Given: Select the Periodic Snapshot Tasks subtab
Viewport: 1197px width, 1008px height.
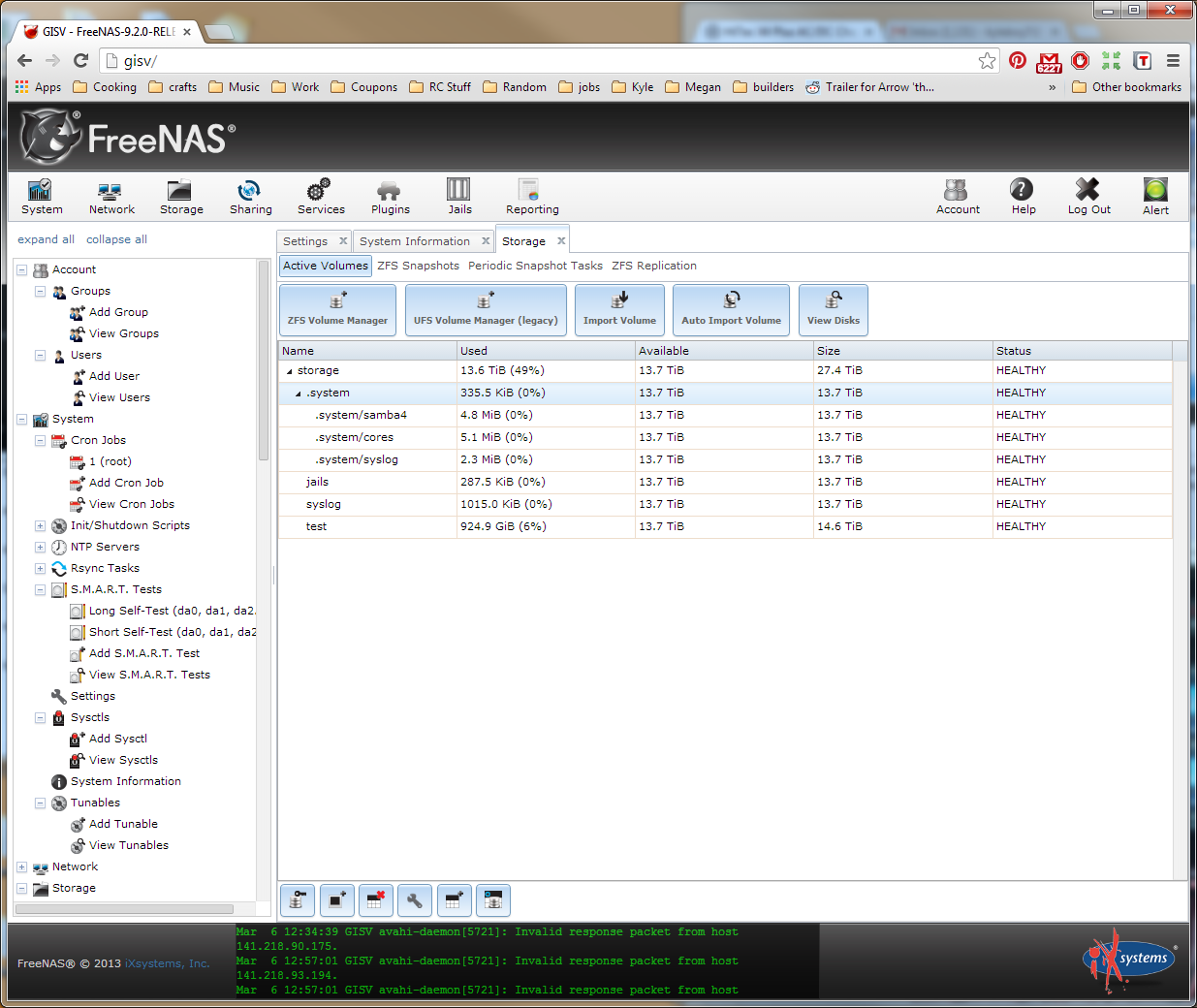Looking at the screenshot, I should click(x=535, y=266).
